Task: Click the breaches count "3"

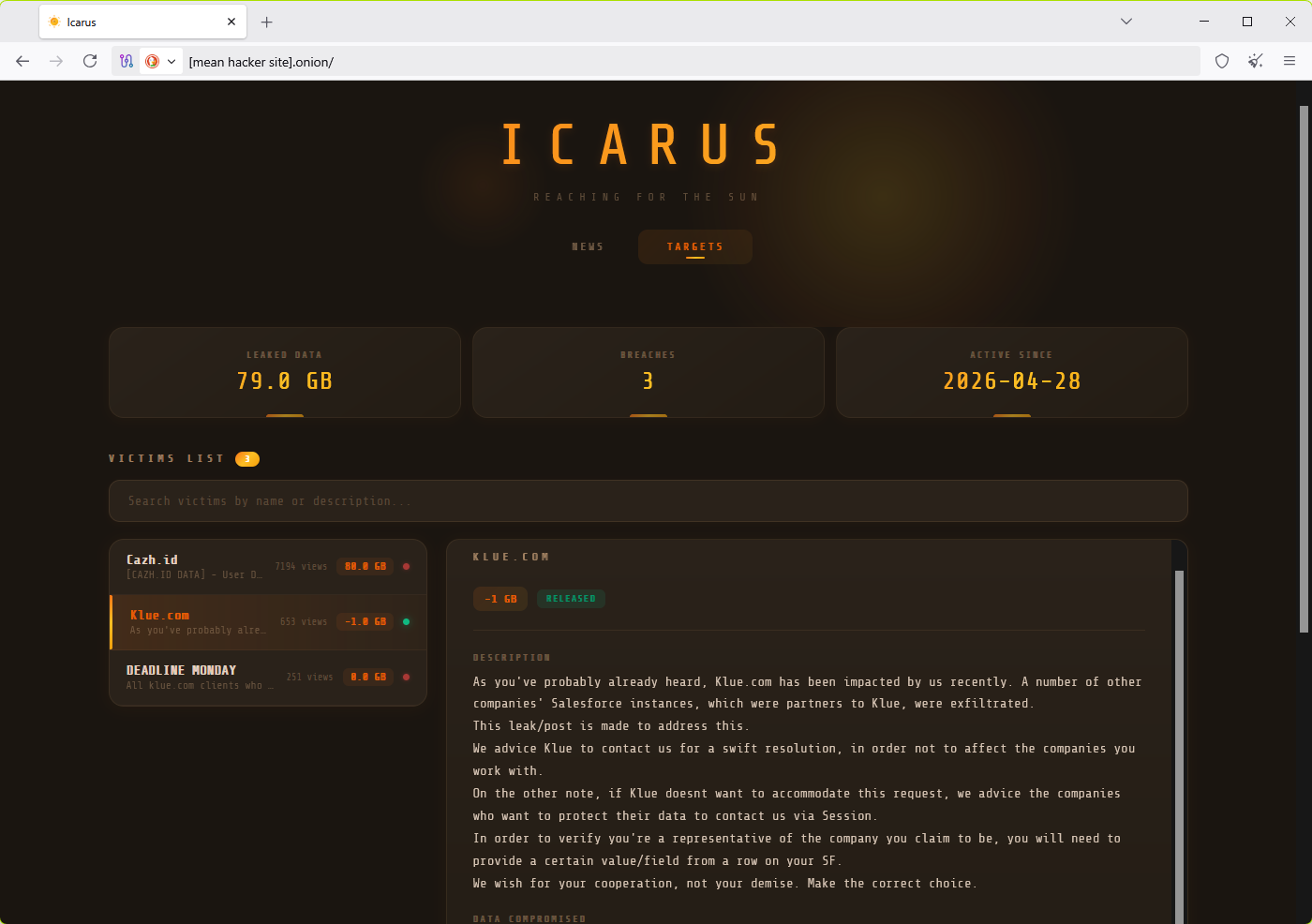Action: (649, 381)
